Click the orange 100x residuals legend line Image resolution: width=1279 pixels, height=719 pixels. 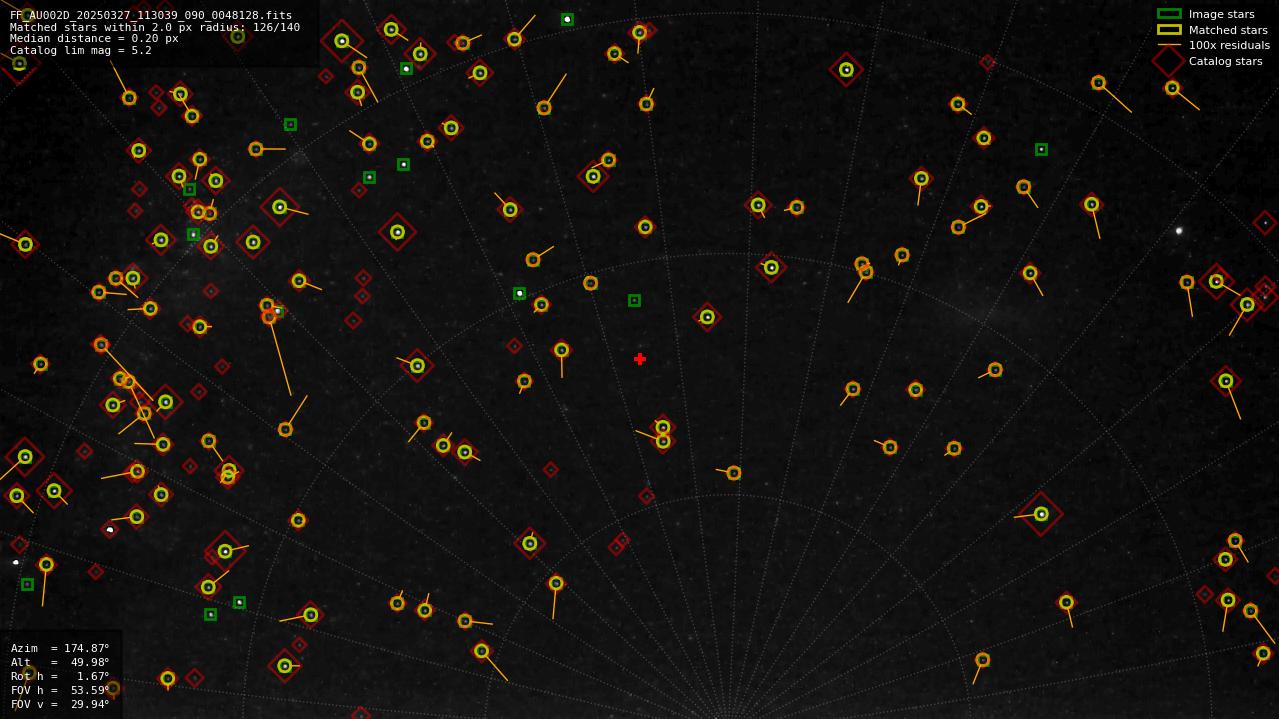[1169, 45]
